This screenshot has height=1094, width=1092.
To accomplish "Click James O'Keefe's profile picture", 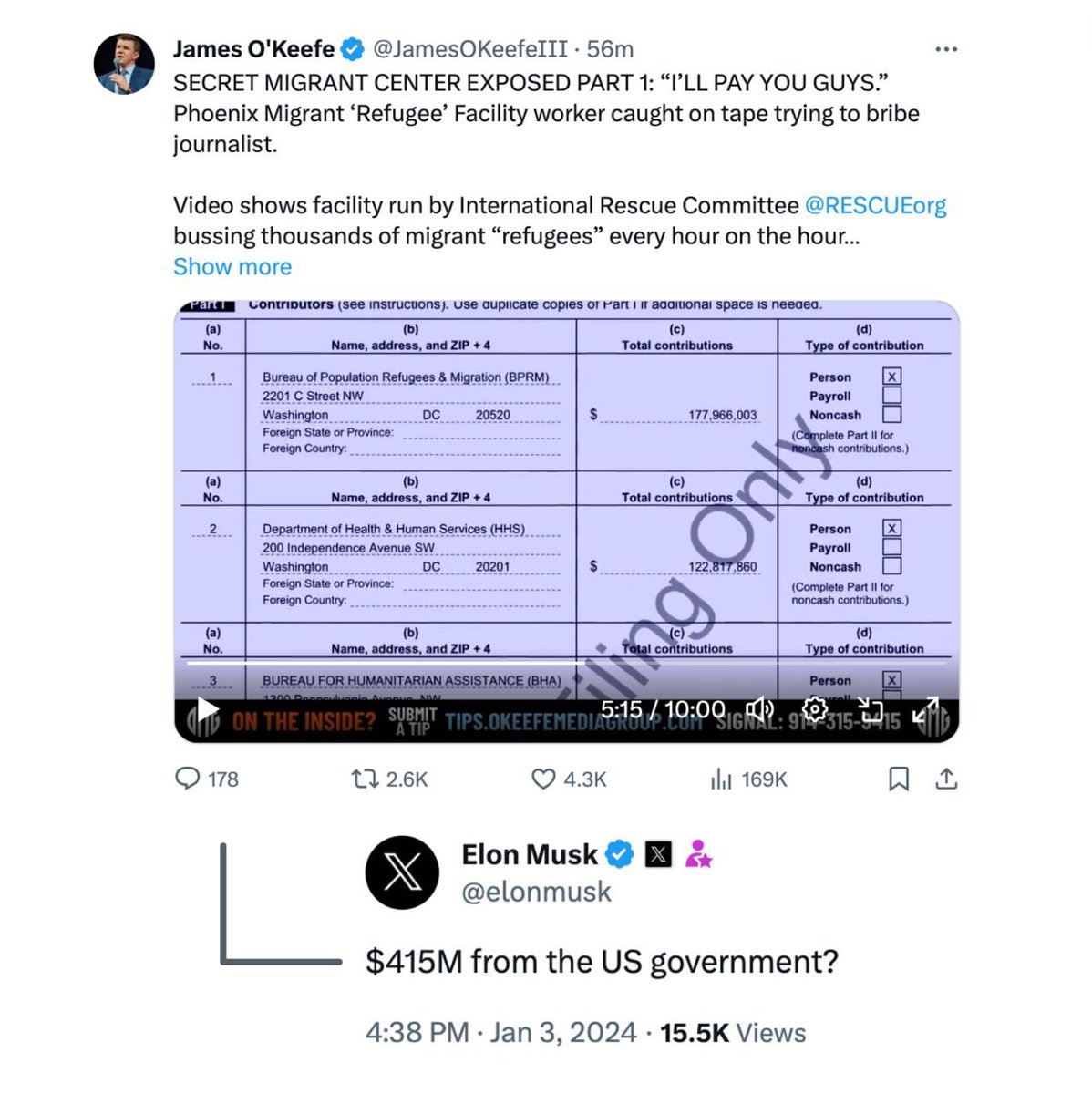I will 124,64.
